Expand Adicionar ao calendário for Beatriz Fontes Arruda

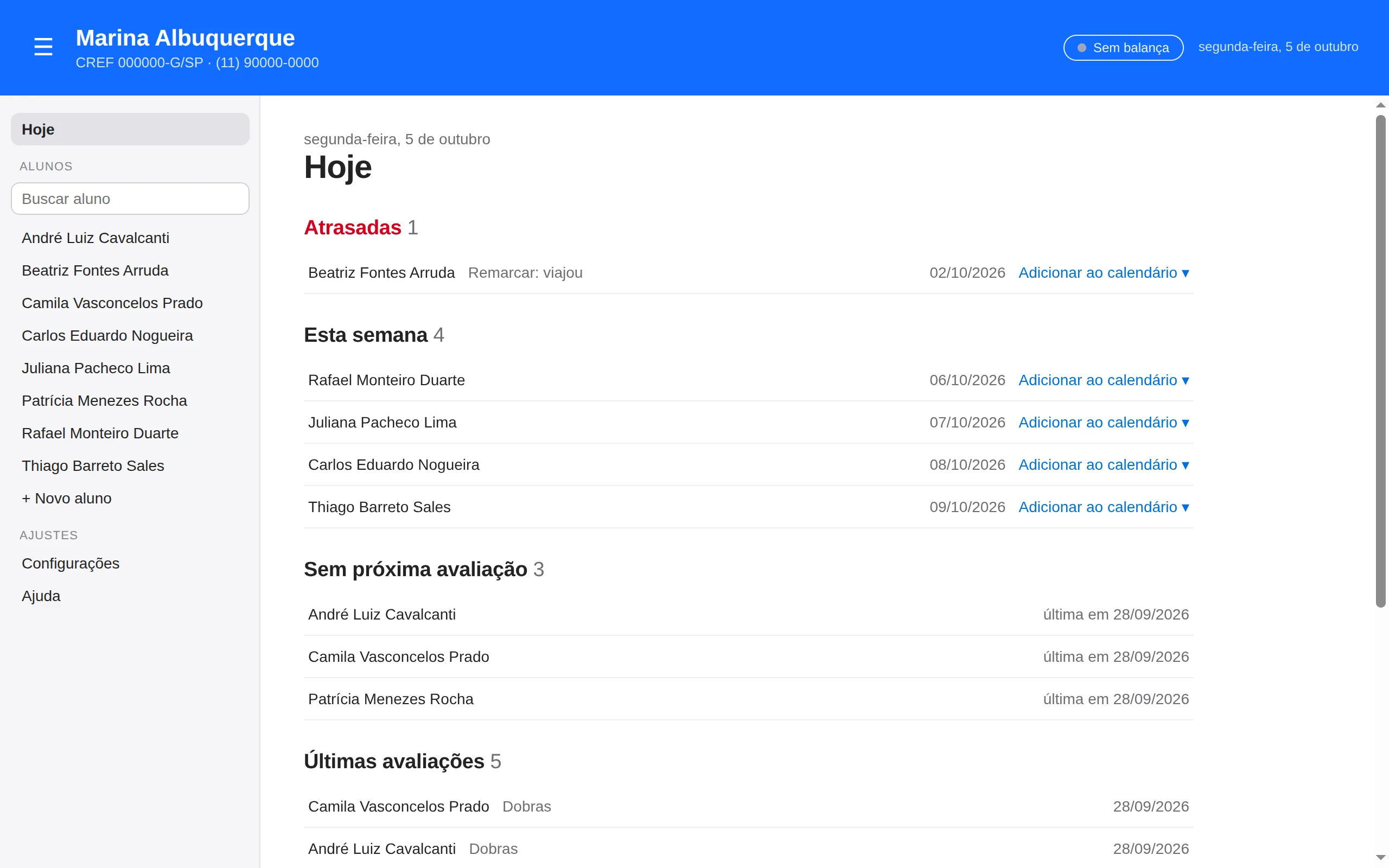pyautogui.click(x=1103, y=273)
